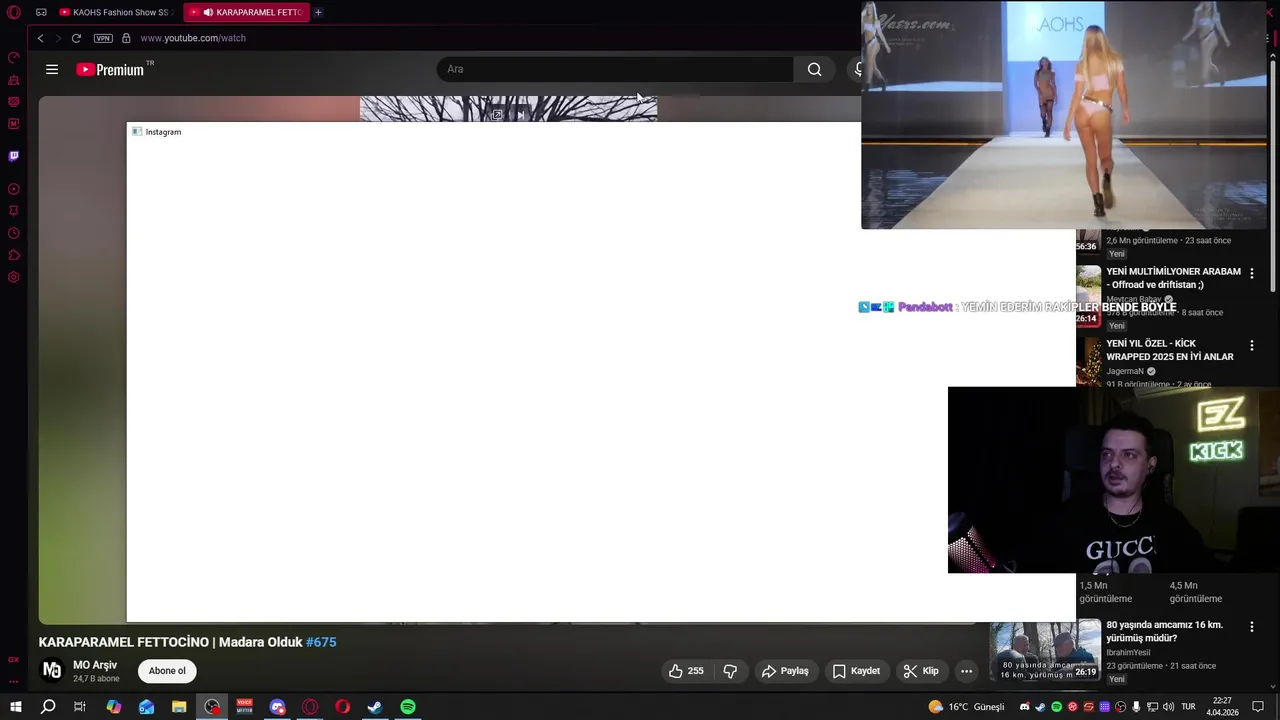Image resolution: width=1280 pixels, height=720 pixels.
Task: Open 80 yaşında amcamız video title
Action: pyautogui.click(x=1164, y=631)
